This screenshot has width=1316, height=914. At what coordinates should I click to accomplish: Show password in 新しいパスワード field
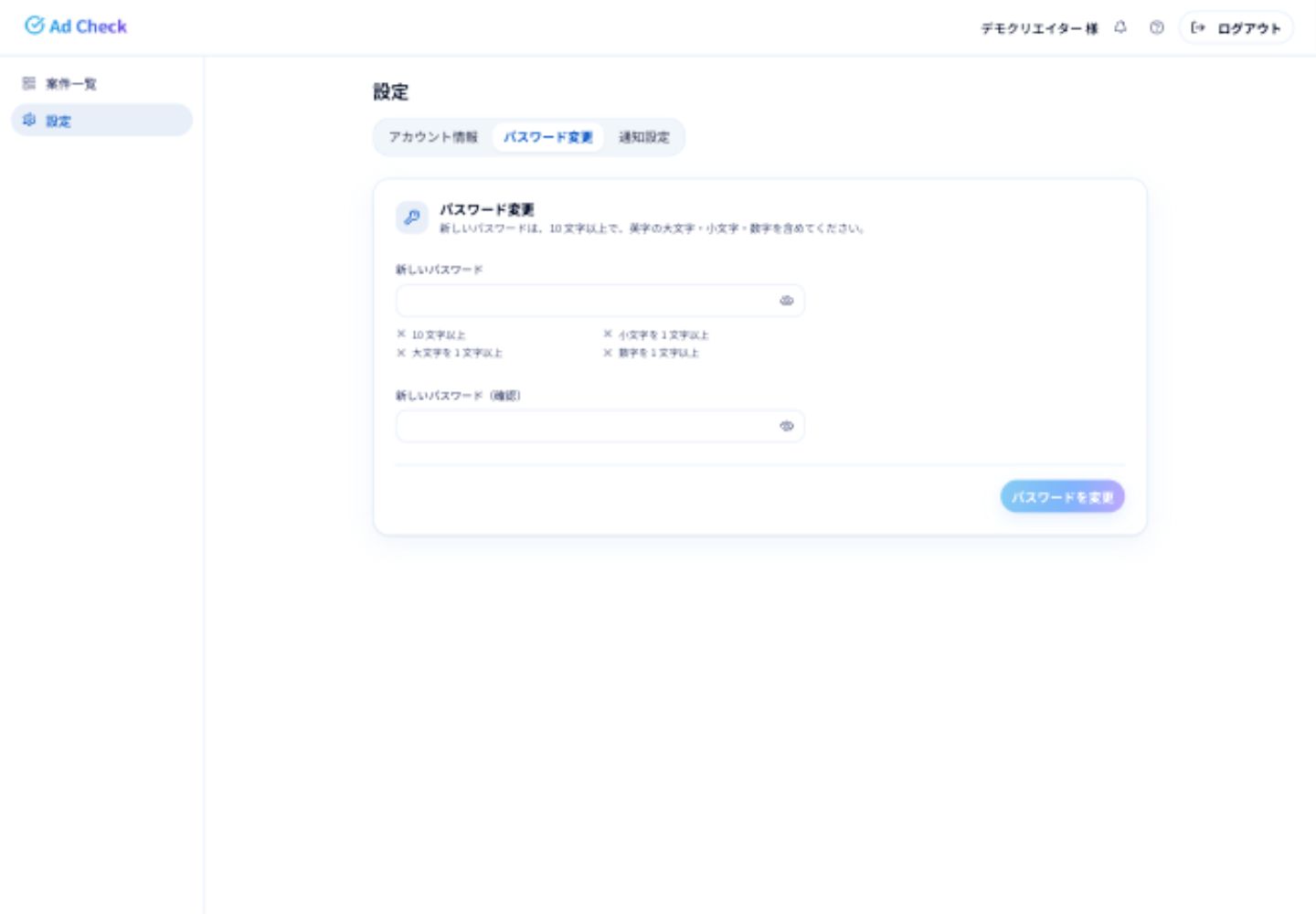(x=786, y=301)
